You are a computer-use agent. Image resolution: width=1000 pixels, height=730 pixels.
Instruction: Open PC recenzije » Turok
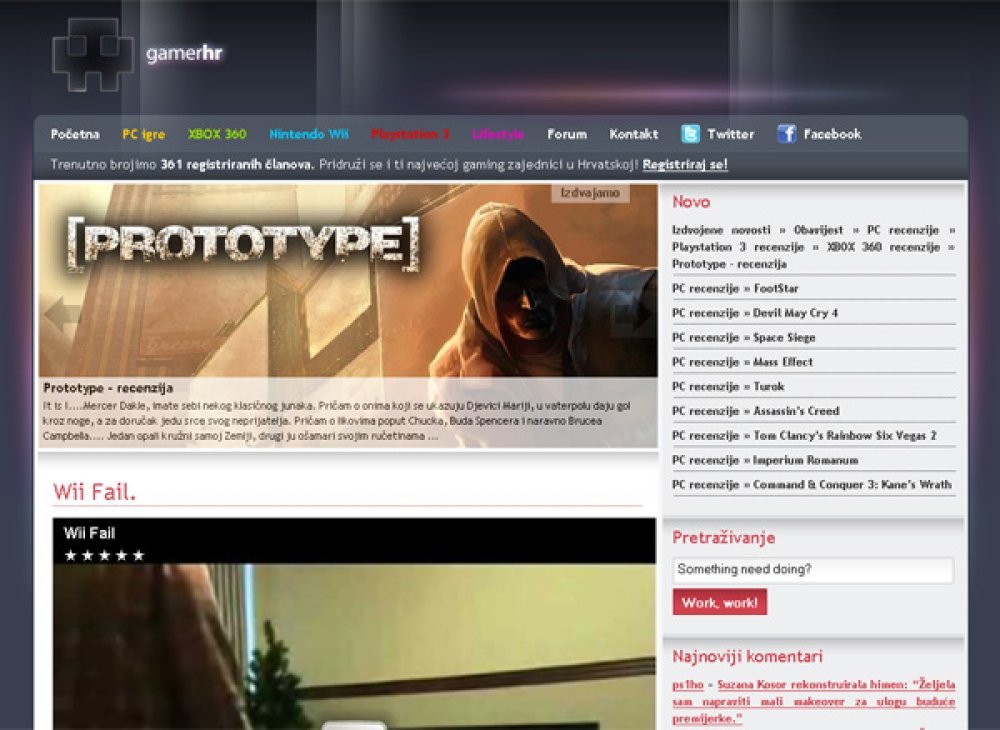(x=728, y=386)
